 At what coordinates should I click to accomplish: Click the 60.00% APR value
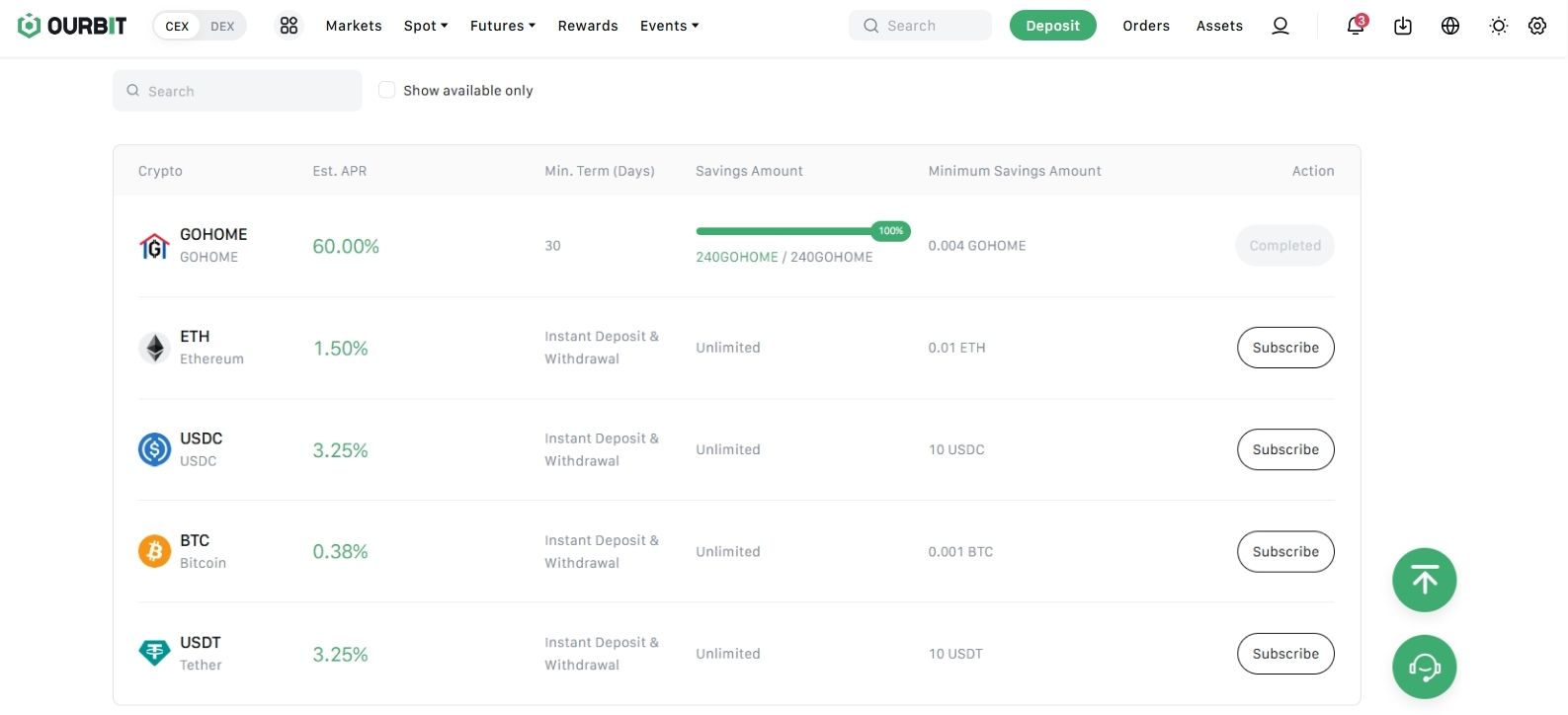tap(346, 246)
